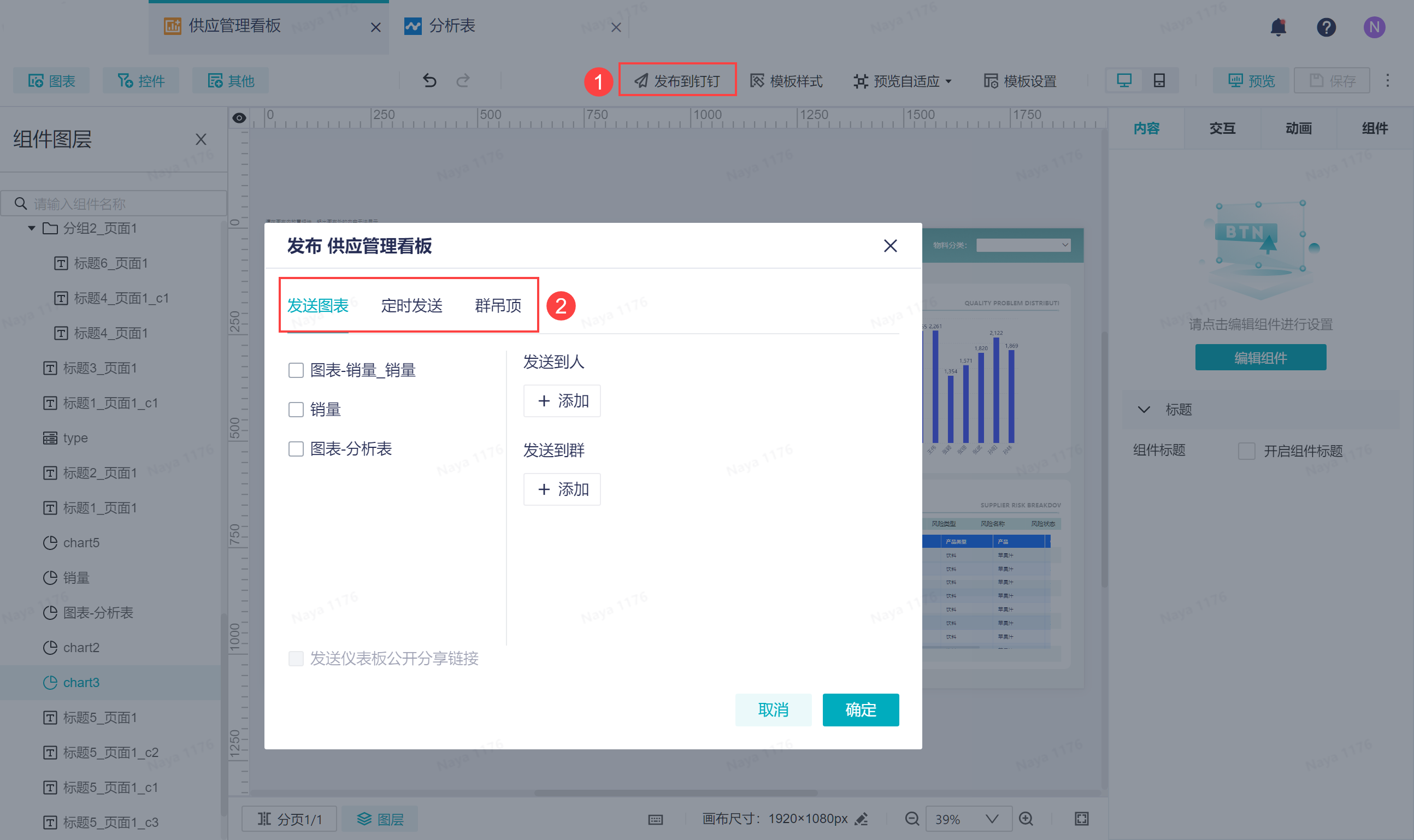Toggle the ruler eye visibility icon
This screenshot has height=840, width=1414.
[x=239, y=118]
